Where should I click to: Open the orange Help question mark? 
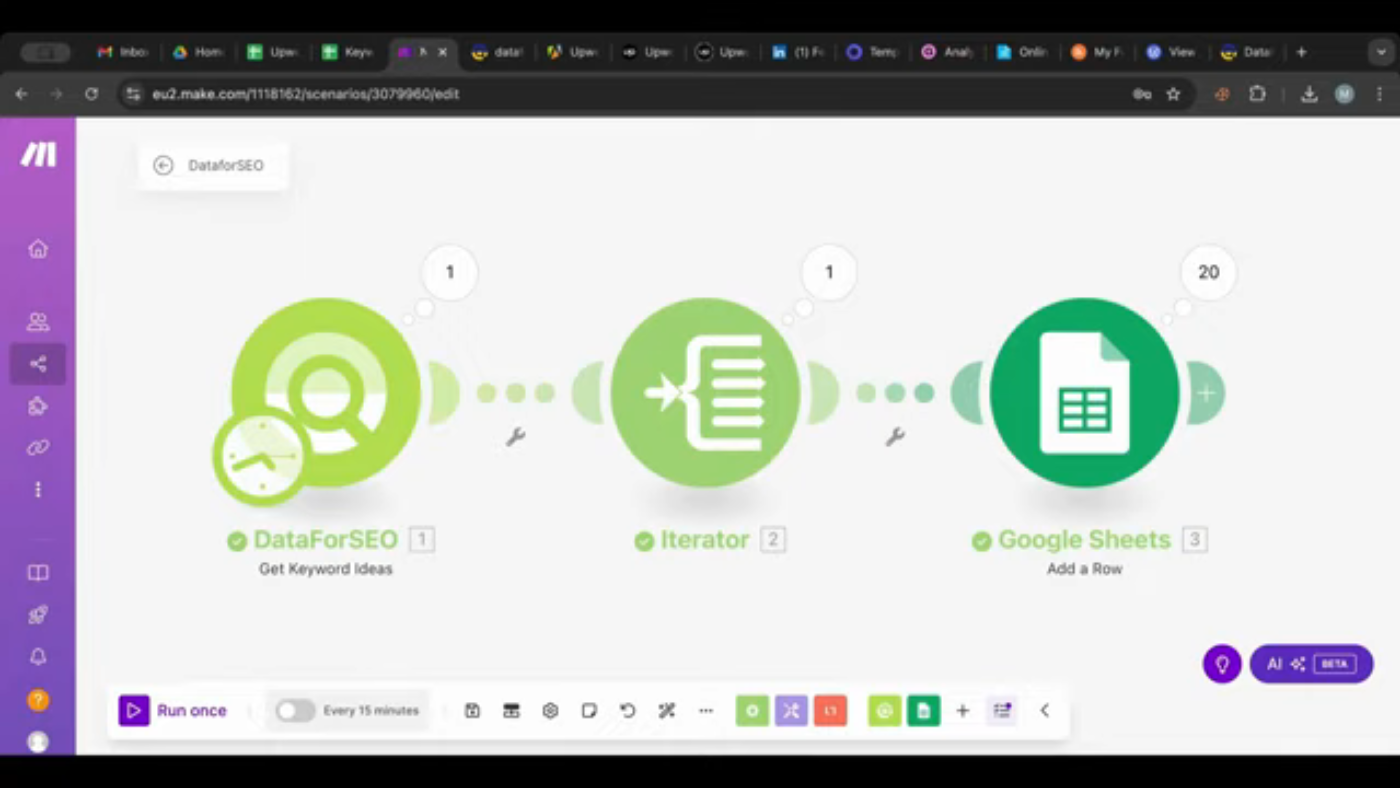click(38, 700)
